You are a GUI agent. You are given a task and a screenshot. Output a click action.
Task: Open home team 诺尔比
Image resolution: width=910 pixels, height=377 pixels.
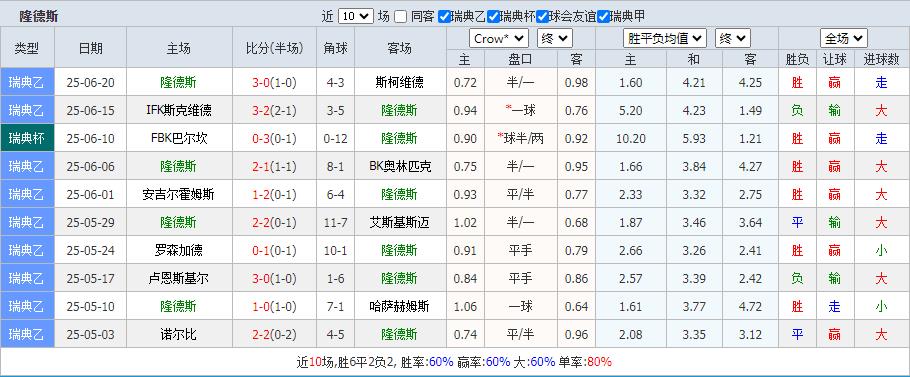(179, 334)
